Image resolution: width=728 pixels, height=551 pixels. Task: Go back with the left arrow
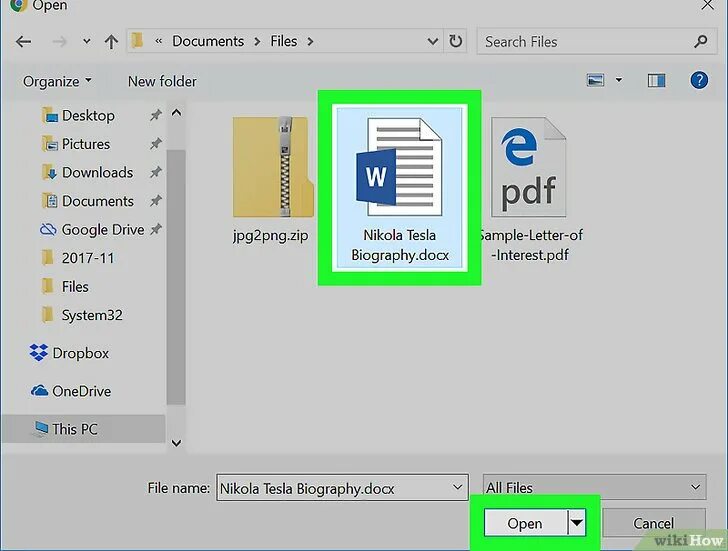[x=24, y=42]
